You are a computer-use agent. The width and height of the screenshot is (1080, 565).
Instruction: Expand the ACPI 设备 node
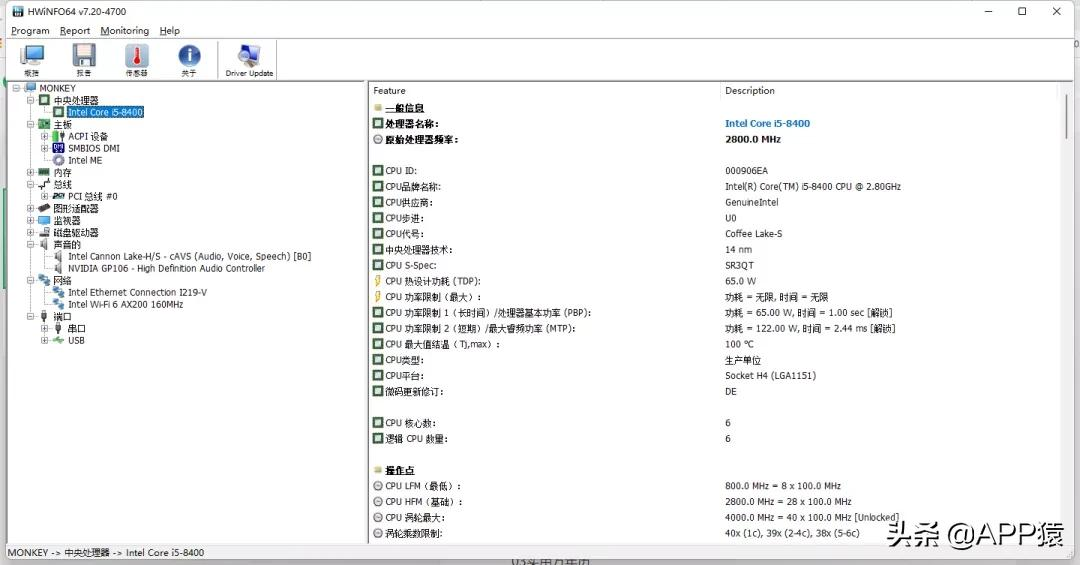pyautogui.click(x=44, y=136)
